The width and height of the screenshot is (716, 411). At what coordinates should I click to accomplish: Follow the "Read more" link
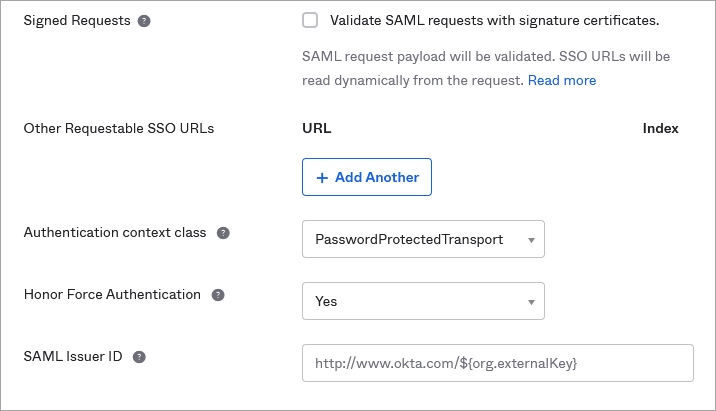pos(562,80)
